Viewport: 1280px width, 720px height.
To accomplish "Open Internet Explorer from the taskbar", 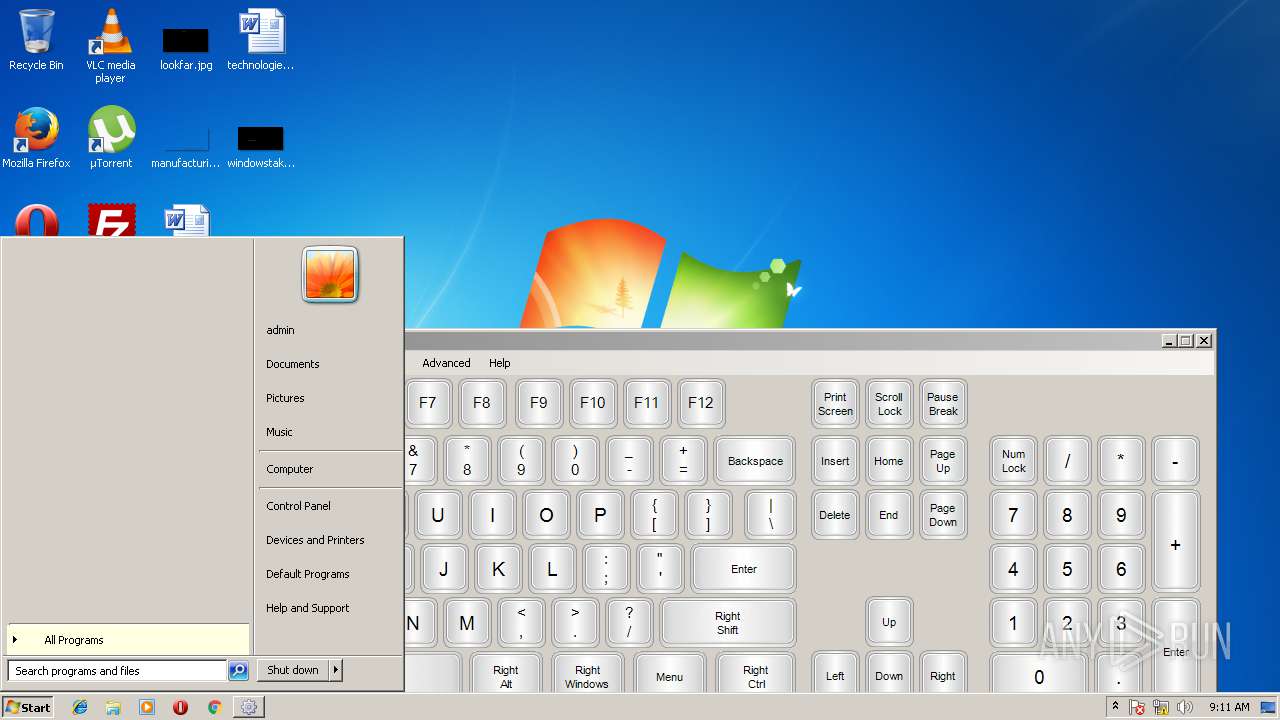I will 80,707.
